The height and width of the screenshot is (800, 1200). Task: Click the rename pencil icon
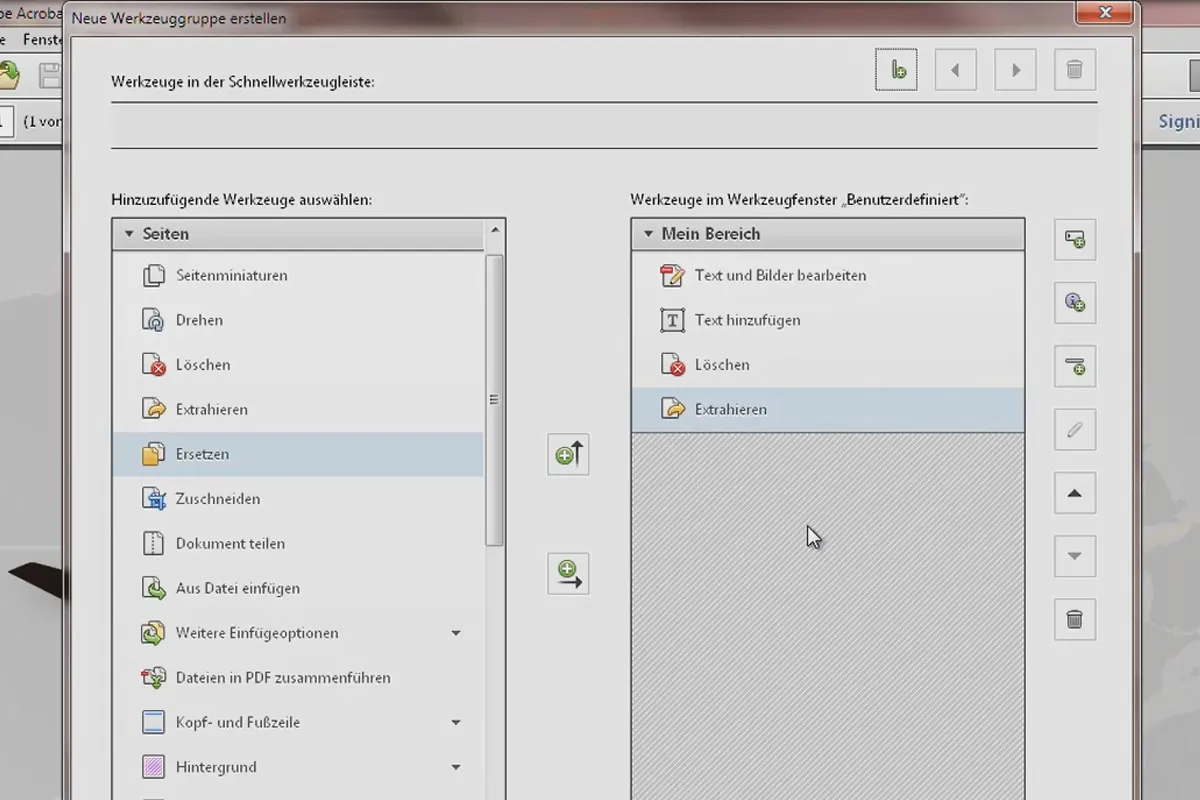click(x=1075, y=430)
